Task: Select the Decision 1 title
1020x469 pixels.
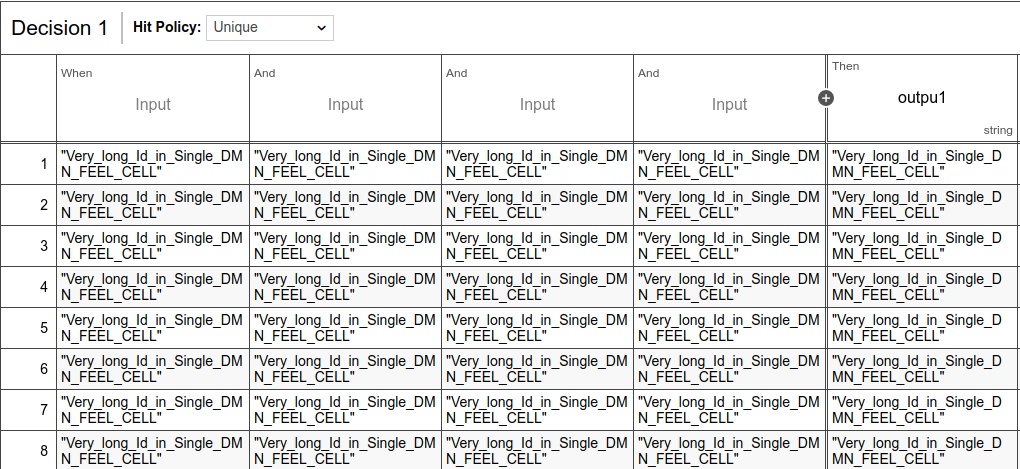Action: click(60, 28)
